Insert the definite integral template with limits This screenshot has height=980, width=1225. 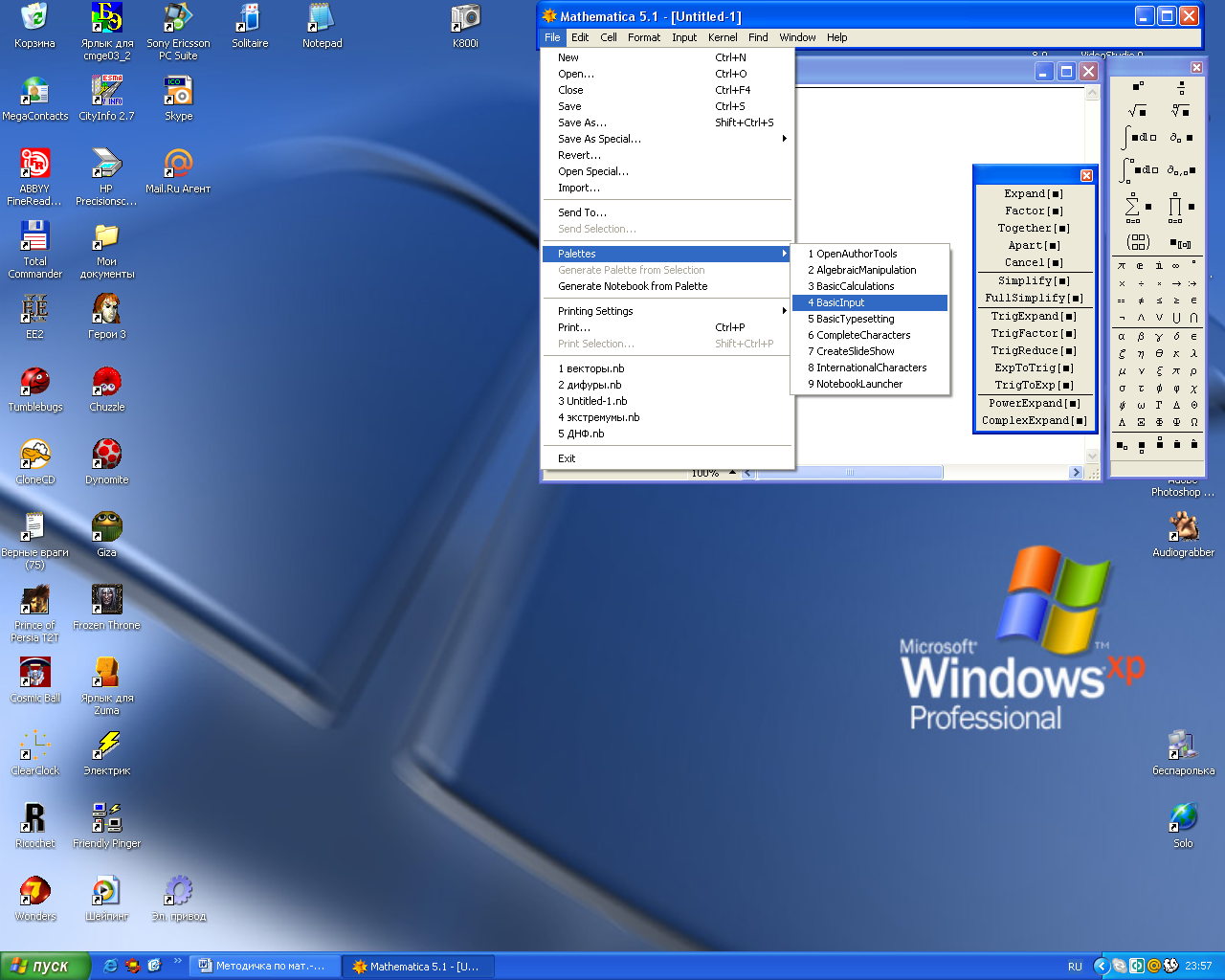pos(1140,170)
